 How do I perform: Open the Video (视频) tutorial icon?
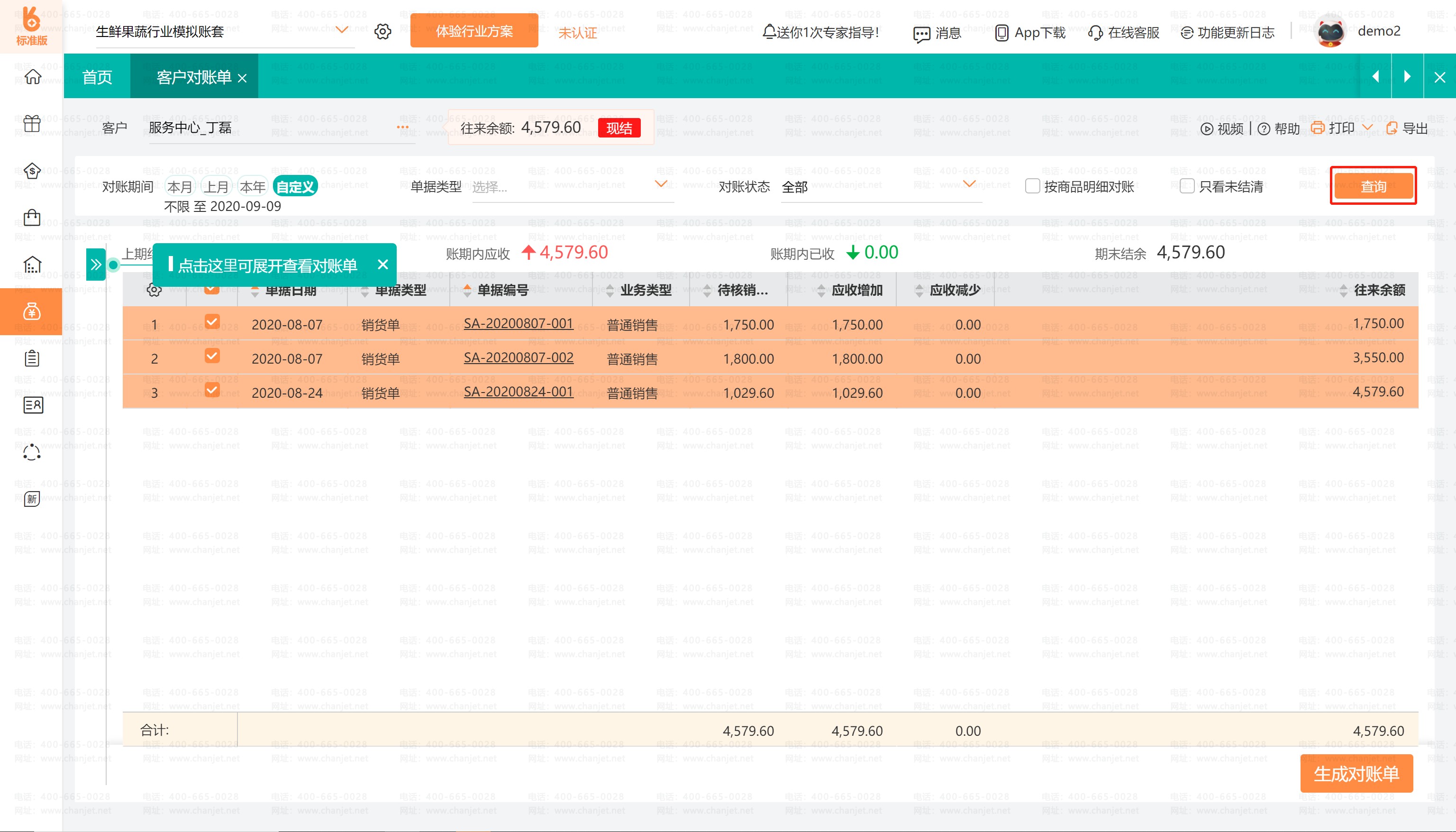click(1207, 129)
